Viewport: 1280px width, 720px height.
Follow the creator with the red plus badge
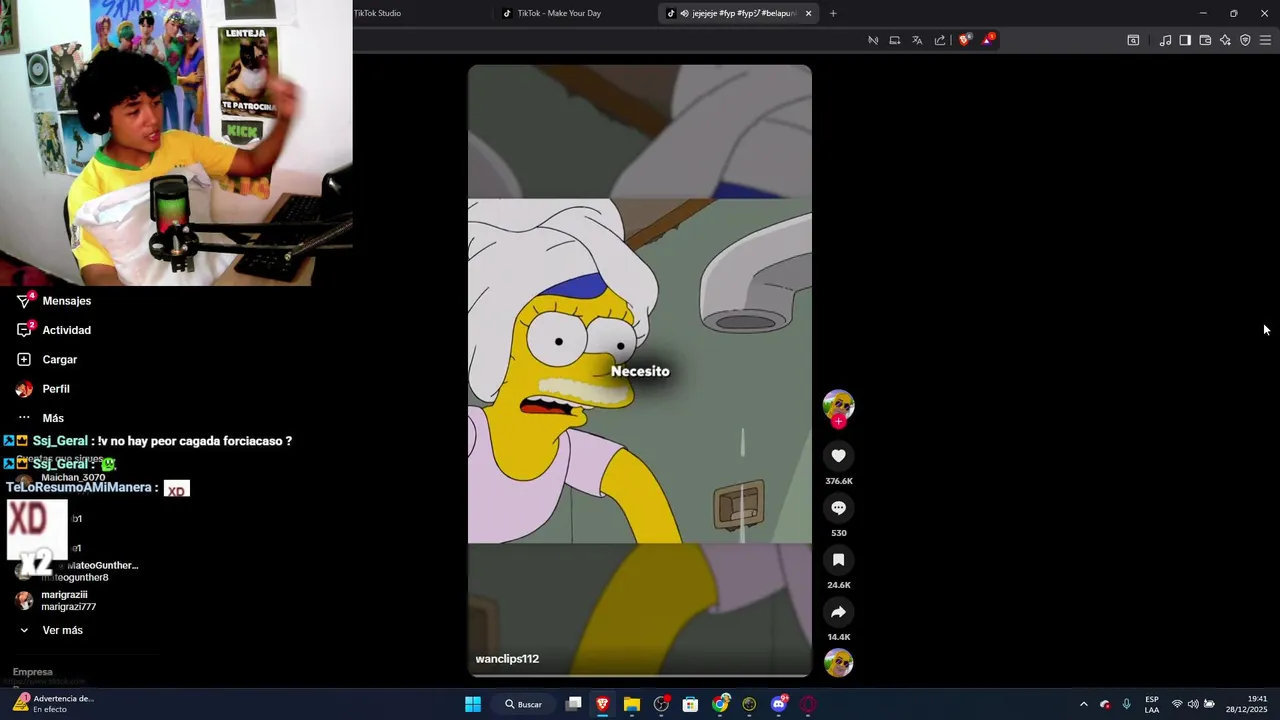838,422
